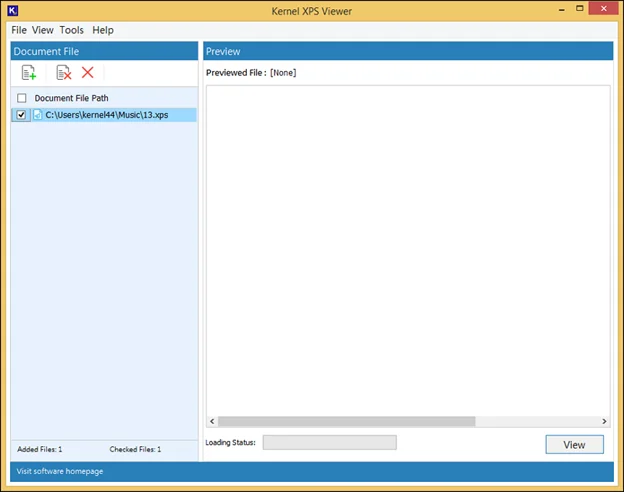Image resolution: width=624 pixels, height=492 pixels.
Task: Select the C:\Users\kernel44\Music\13.xps row
Action: pos(104,115)
